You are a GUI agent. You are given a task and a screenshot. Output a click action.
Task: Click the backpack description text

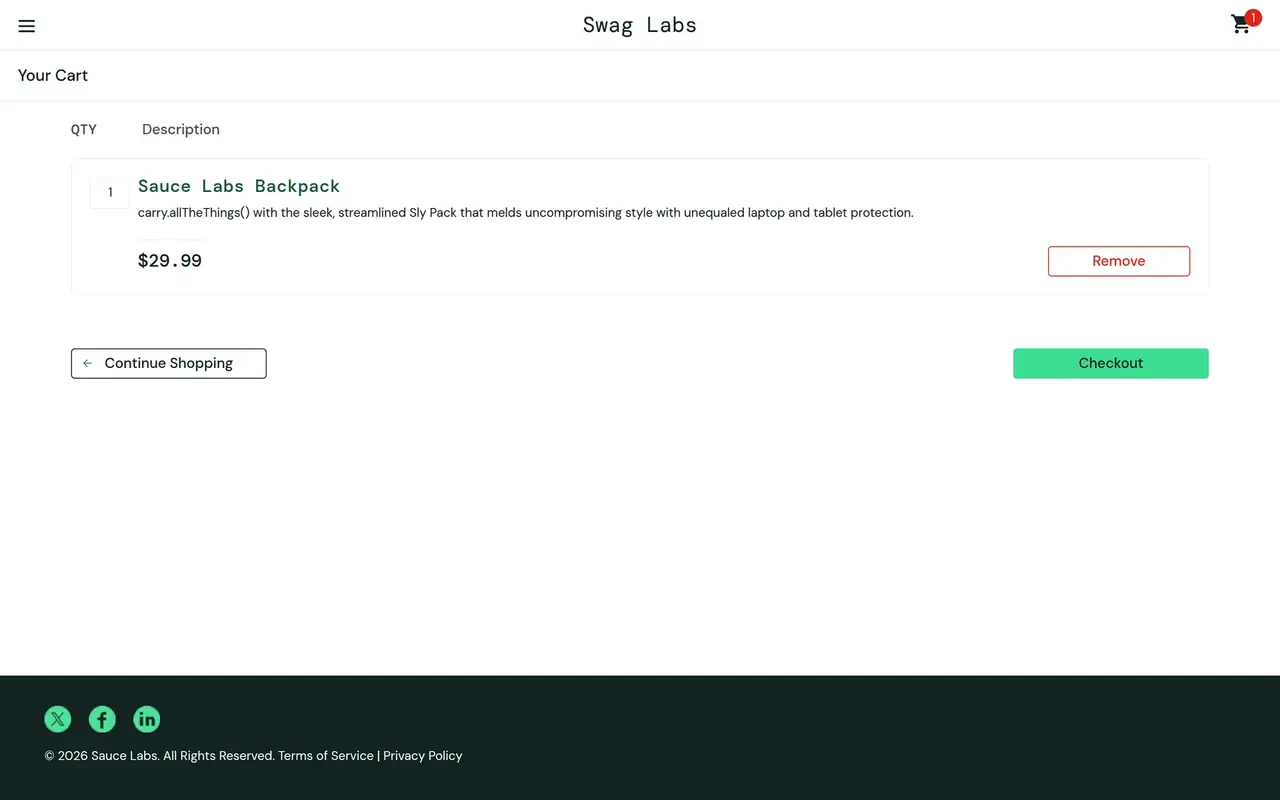click(526, 213)
